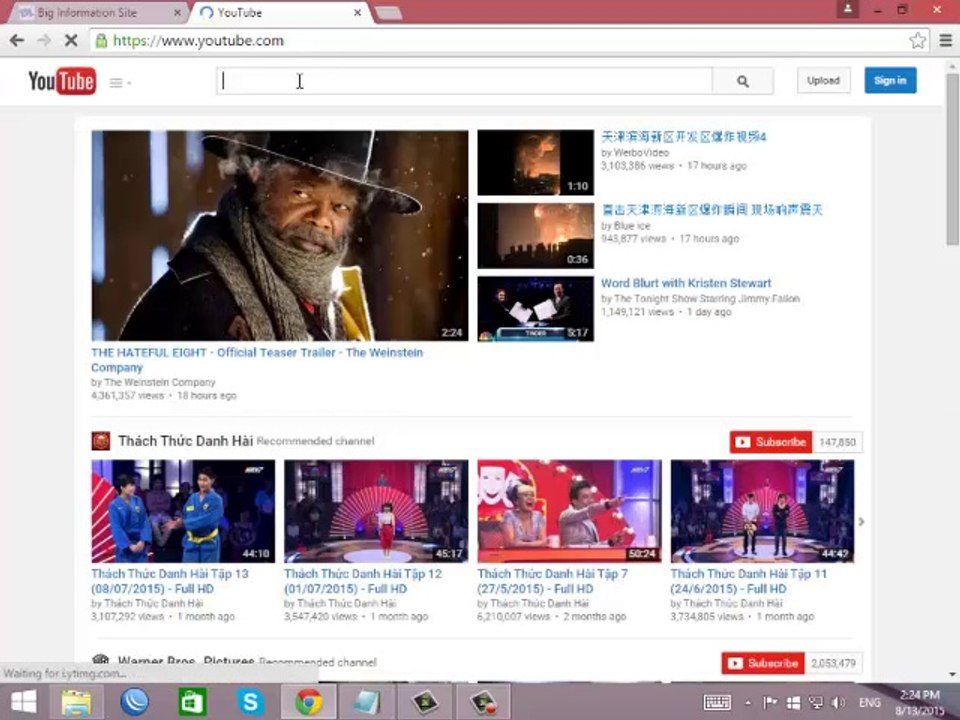This screenshot has width=960, height=720.
Task: Click the Action Center flag icon
Action: tap(770, 703)
